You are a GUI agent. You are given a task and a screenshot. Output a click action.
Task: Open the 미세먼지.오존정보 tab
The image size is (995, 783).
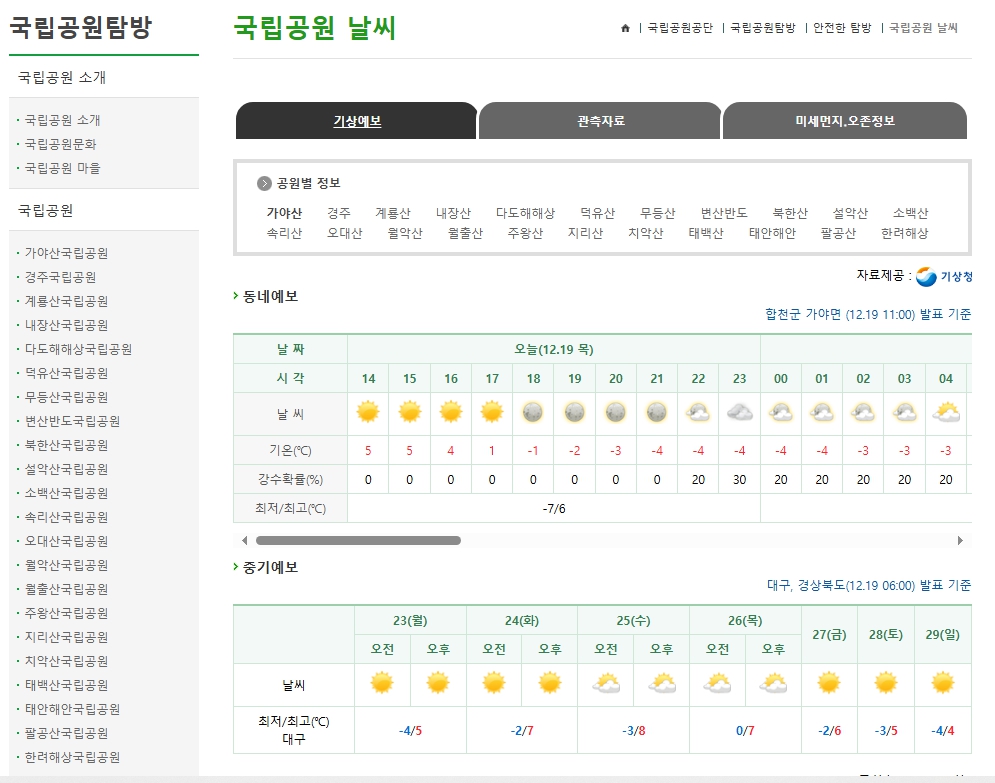845,121
